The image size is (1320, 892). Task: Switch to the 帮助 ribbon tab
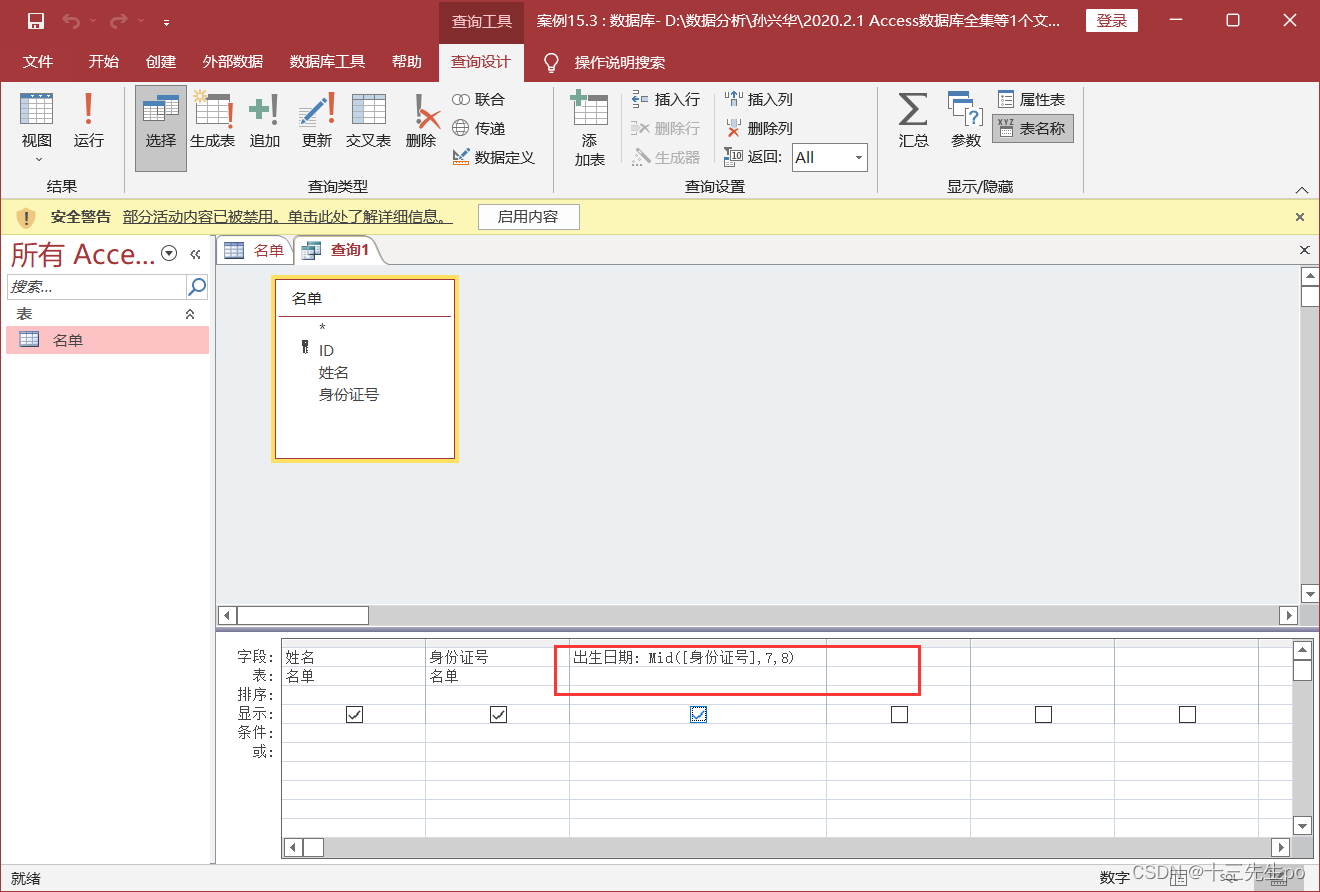[x=407, y=62]
